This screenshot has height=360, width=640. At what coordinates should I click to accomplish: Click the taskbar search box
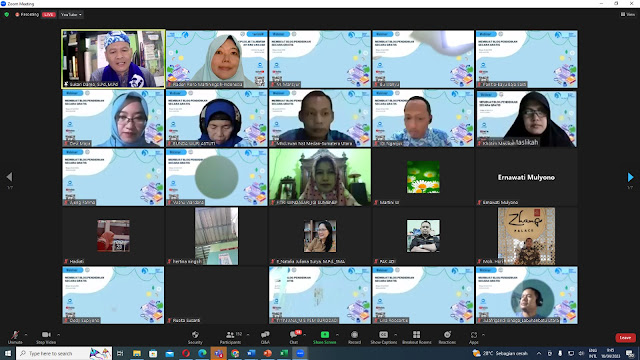click(x=64, y=353)
